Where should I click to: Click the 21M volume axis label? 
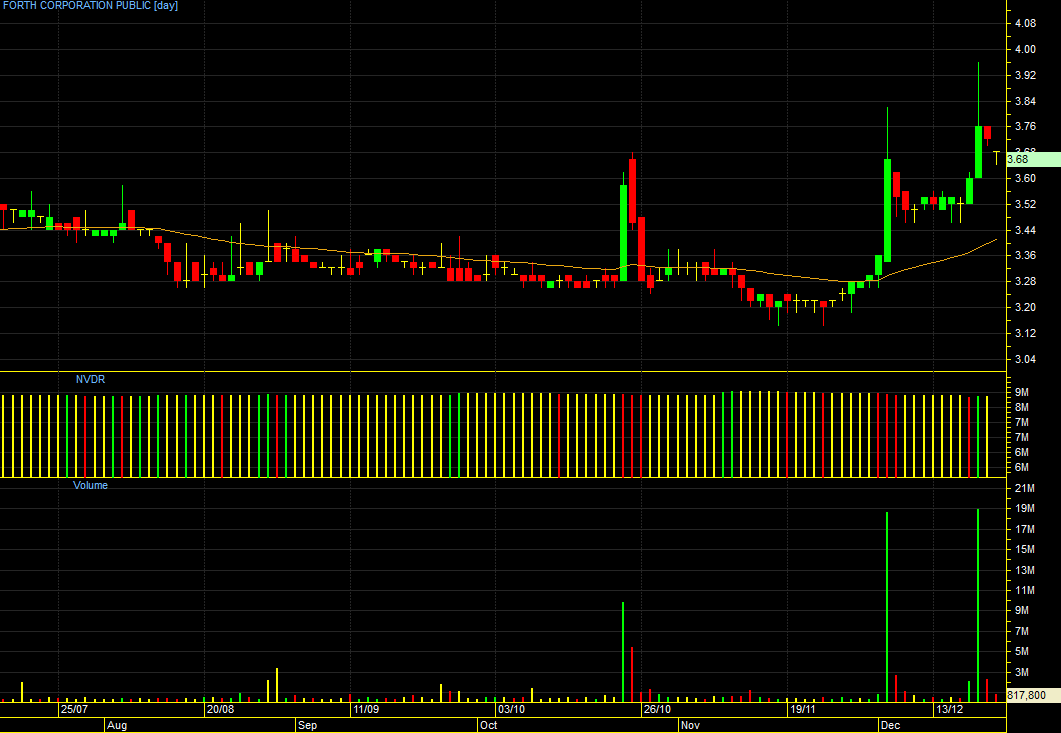tap(1025, 489)
